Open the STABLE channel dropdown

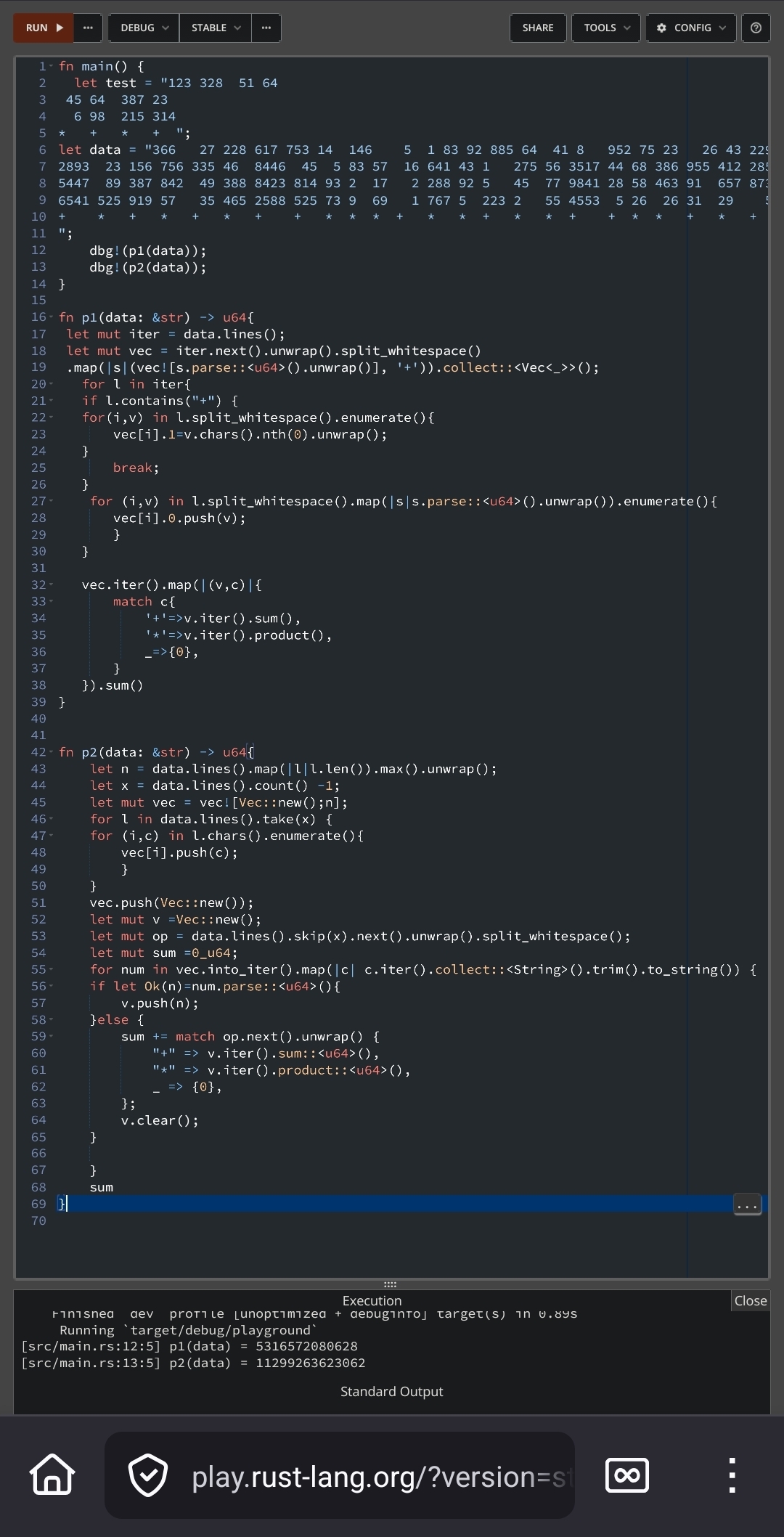(216, 28)
